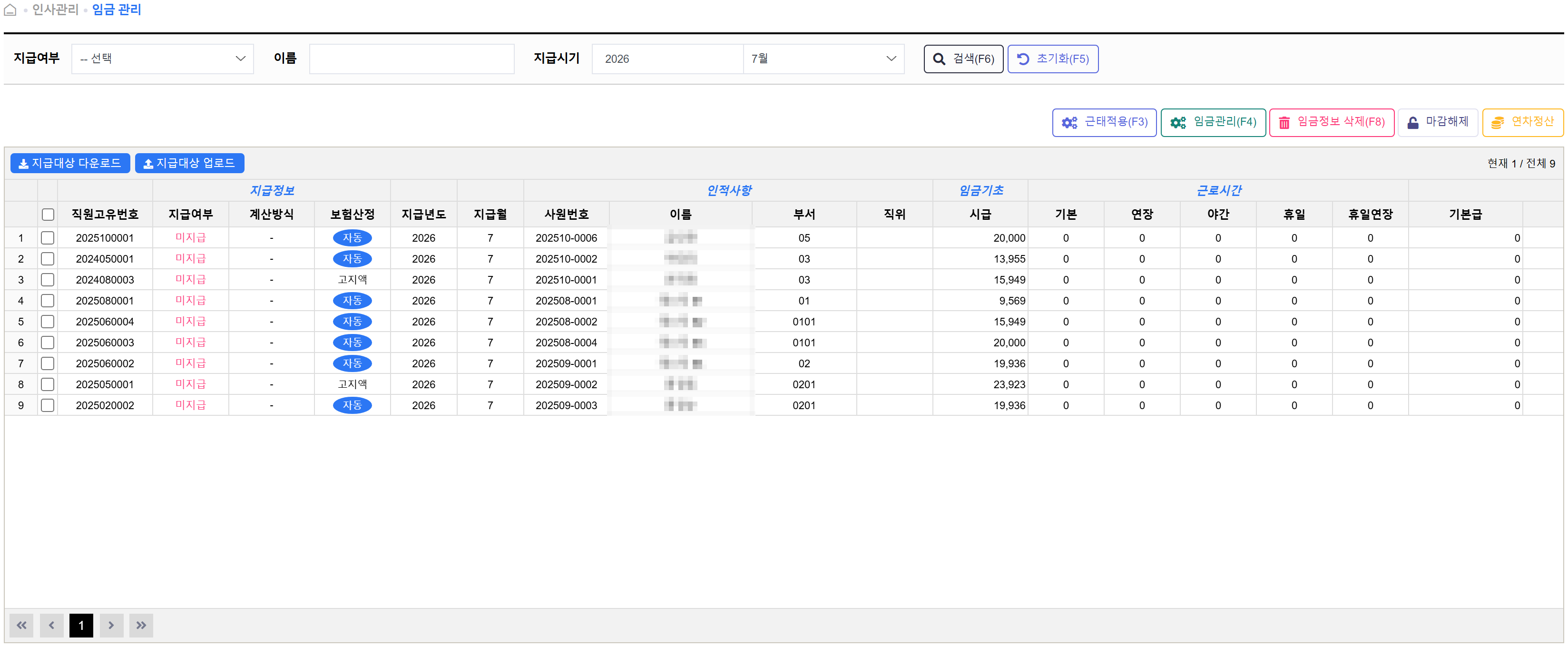Open the 지급여부 selection dropdown

click(x=163, y=59)
